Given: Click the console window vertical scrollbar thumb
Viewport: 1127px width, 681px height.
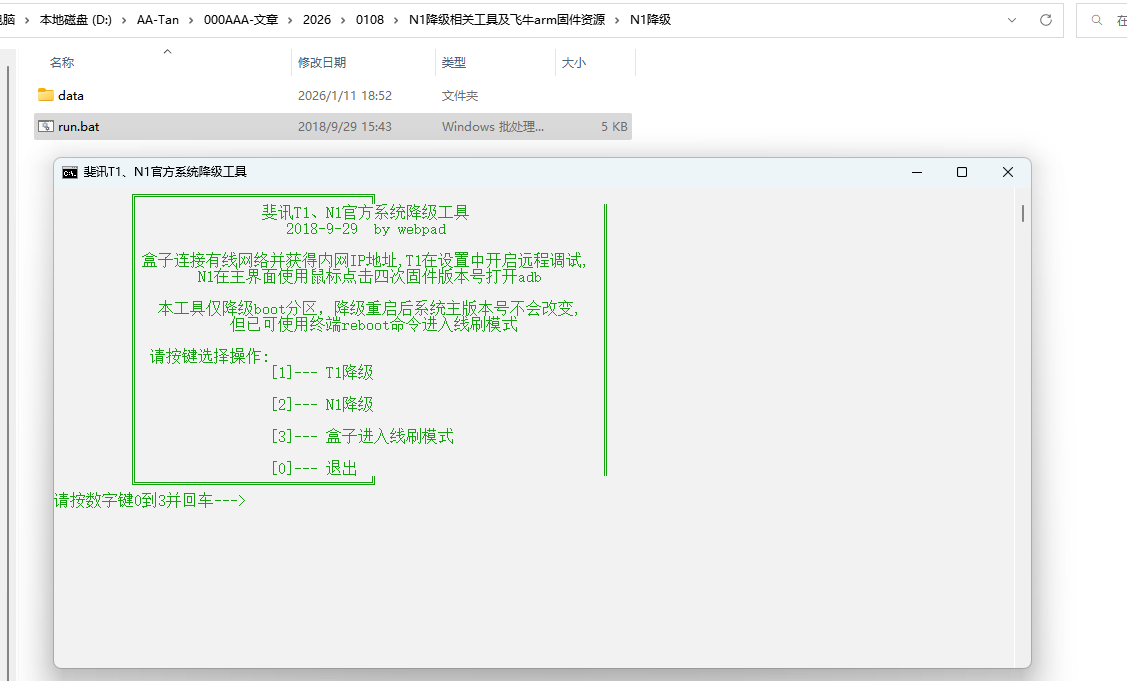Looking at the screenshot, I should 1022,213.
